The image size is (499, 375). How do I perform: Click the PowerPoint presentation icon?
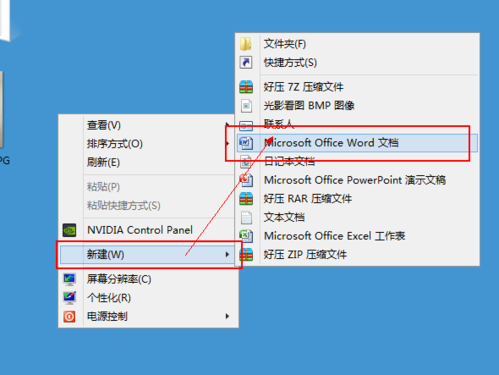click(246, 180)
